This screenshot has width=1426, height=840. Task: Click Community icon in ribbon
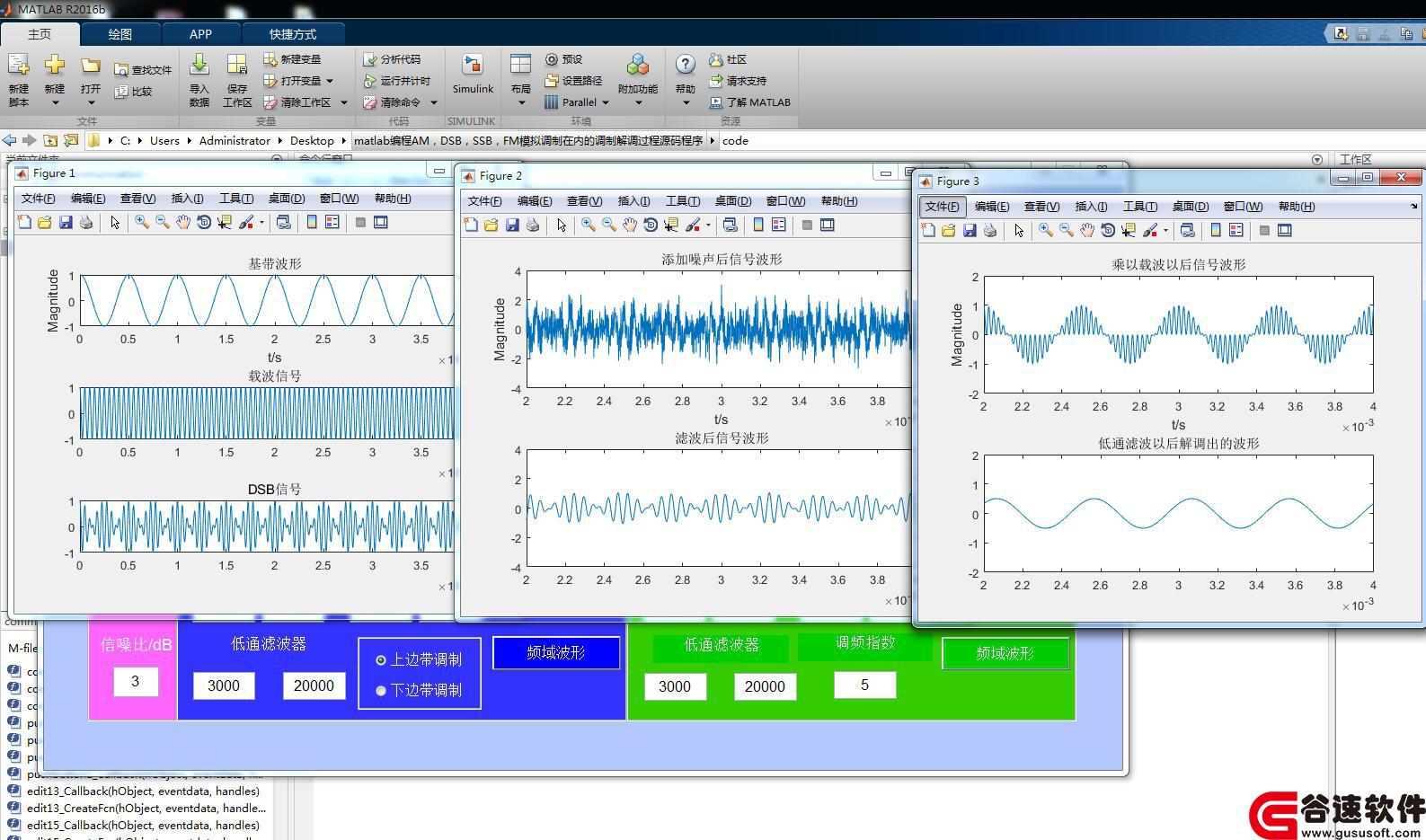[x=715, y=59]
